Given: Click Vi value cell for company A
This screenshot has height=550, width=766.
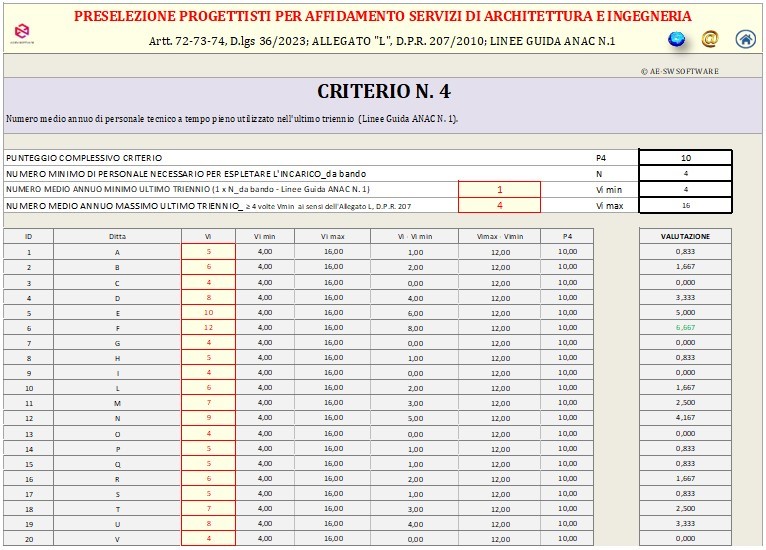Looking at the screenshot, I should [x=208, y=252].
